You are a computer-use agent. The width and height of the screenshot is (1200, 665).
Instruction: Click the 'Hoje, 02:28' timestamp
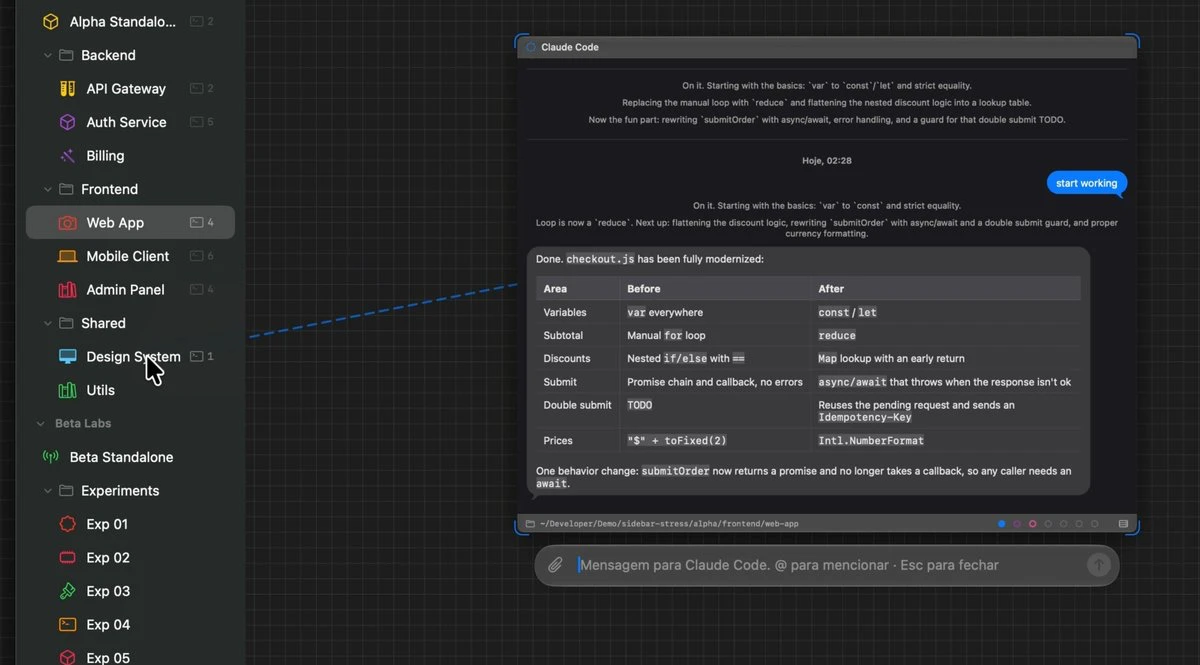tap(827, 160)
